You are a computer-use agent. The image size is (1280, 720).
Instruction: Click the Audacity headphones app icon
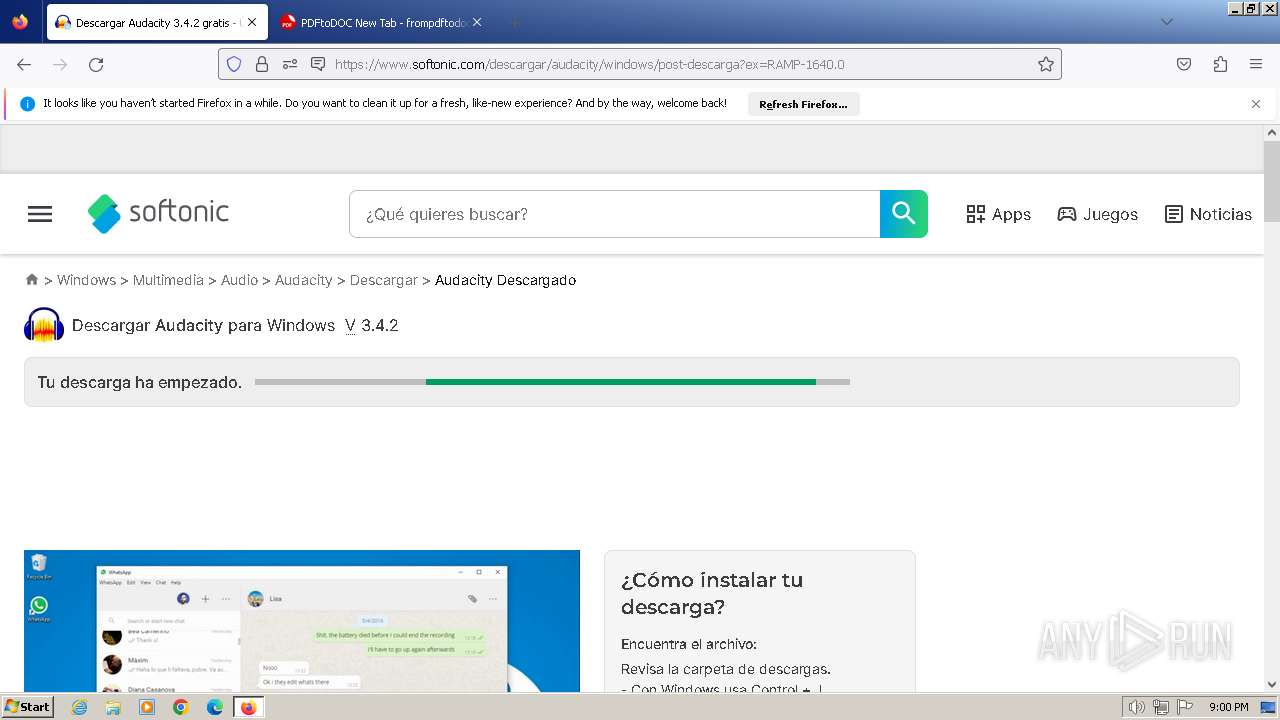click(x=44, y=325)
